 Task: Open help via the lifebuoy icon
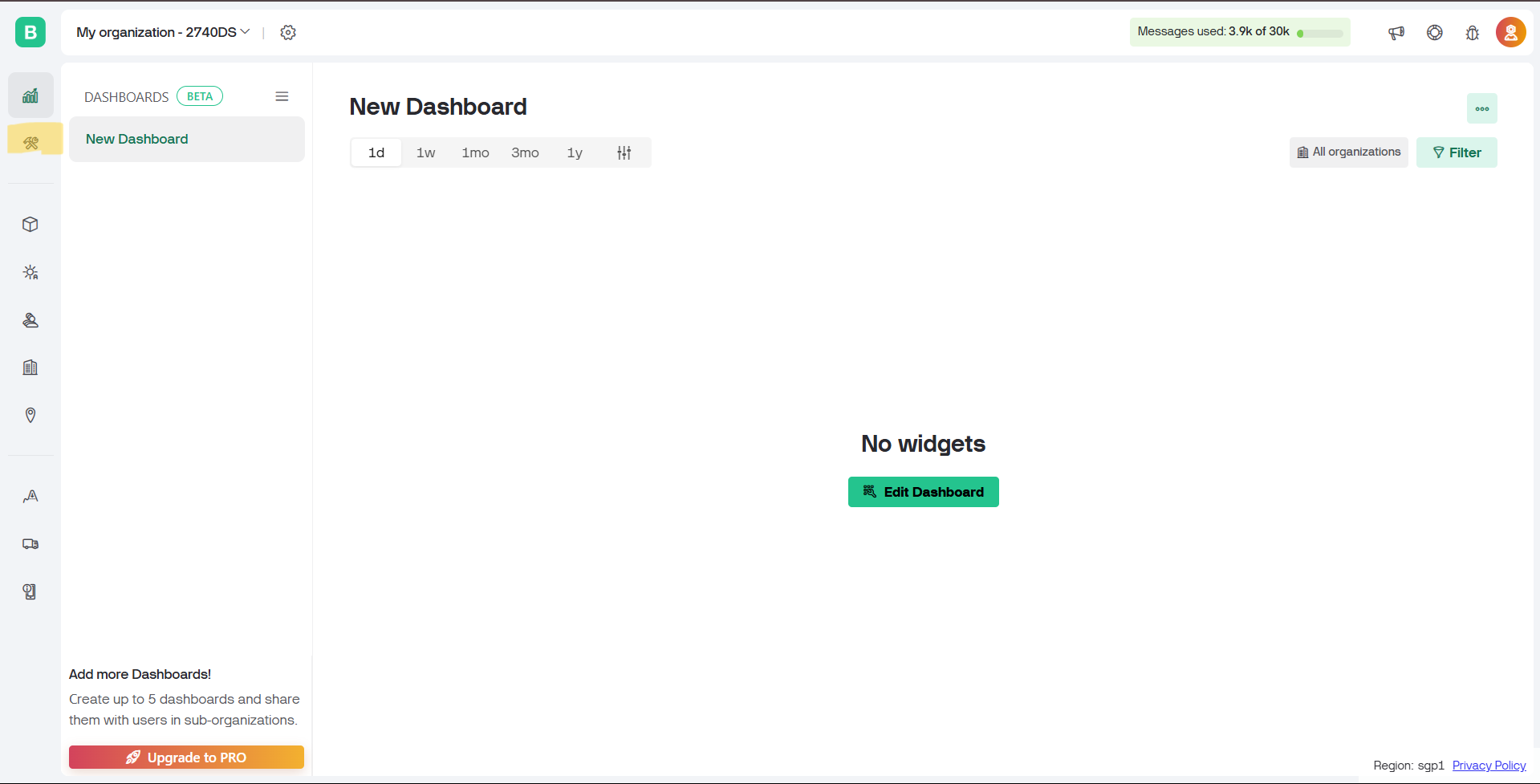click(1435, 33)
